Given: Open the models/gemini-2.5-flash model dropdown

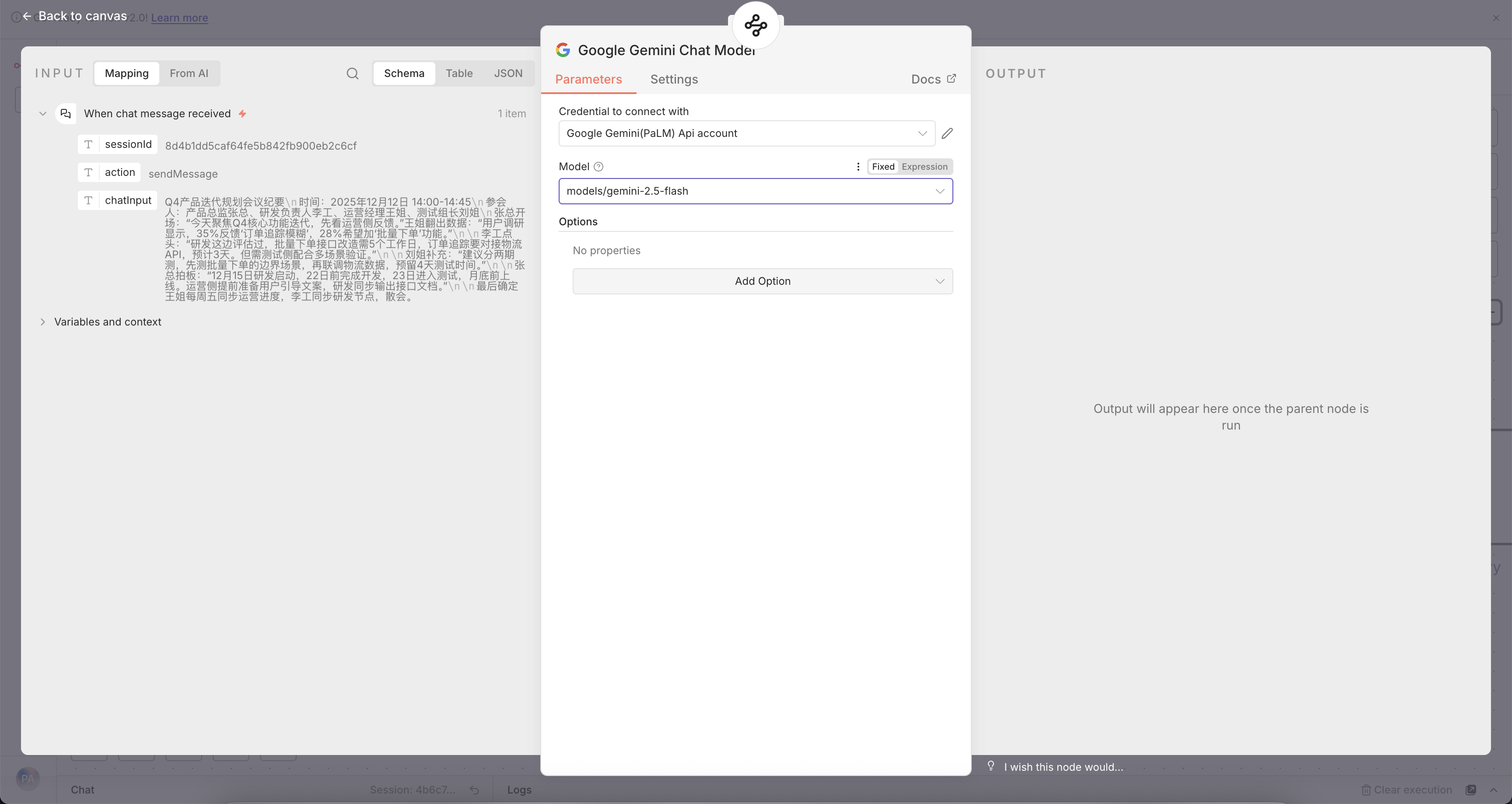Looking at the screenshot, I should 755,191.
